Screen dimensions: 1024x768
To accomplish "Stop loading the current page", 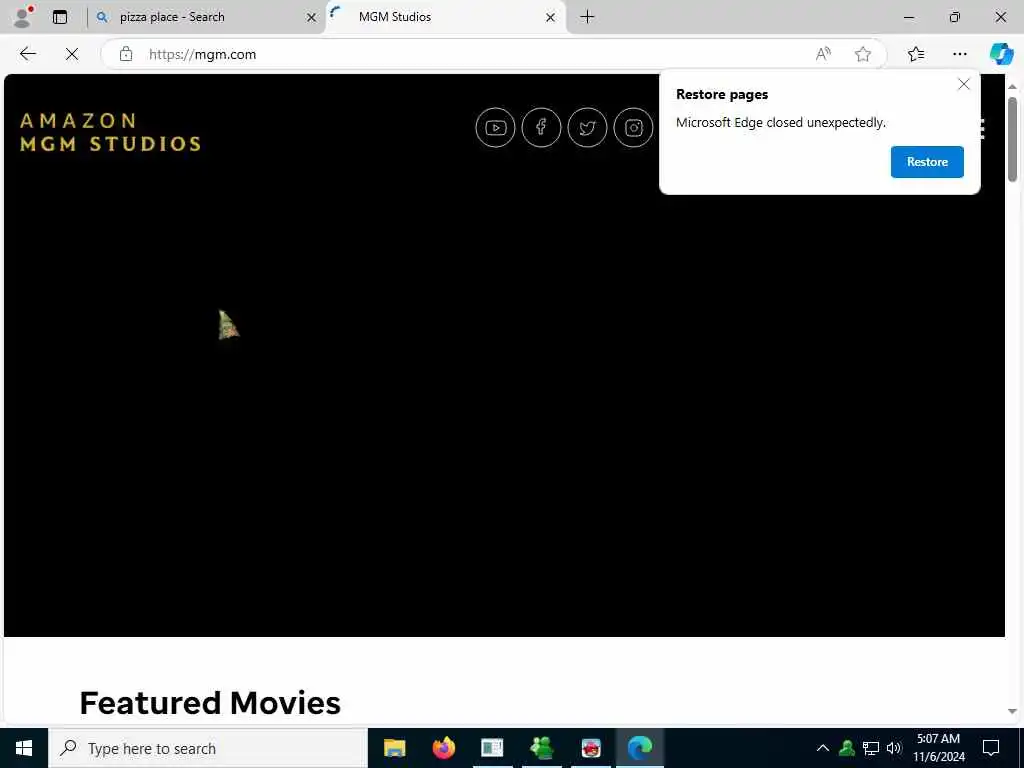I will (72, 54).
